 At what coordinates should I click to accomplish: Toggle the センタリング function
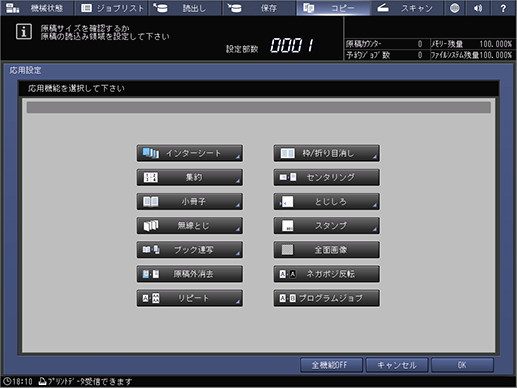tap(327, 177)
